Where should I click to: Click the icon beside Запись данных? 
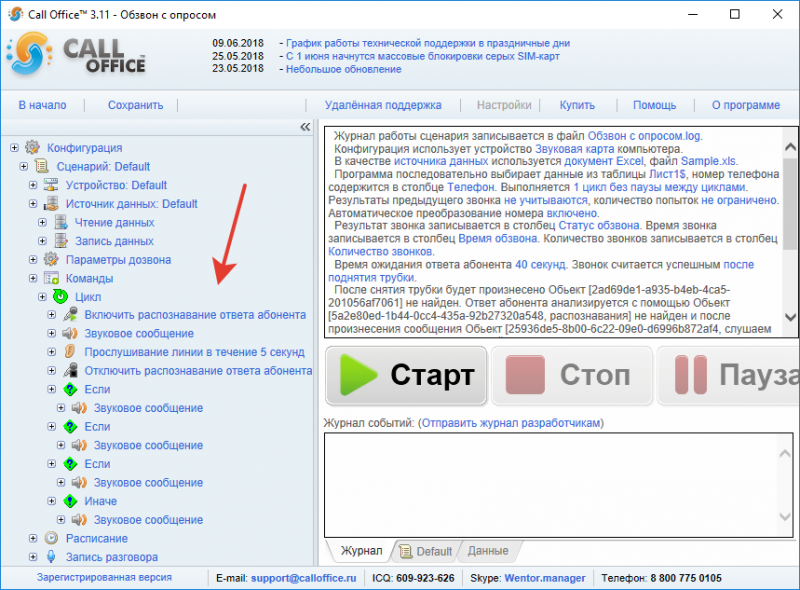tap(61, 241)
